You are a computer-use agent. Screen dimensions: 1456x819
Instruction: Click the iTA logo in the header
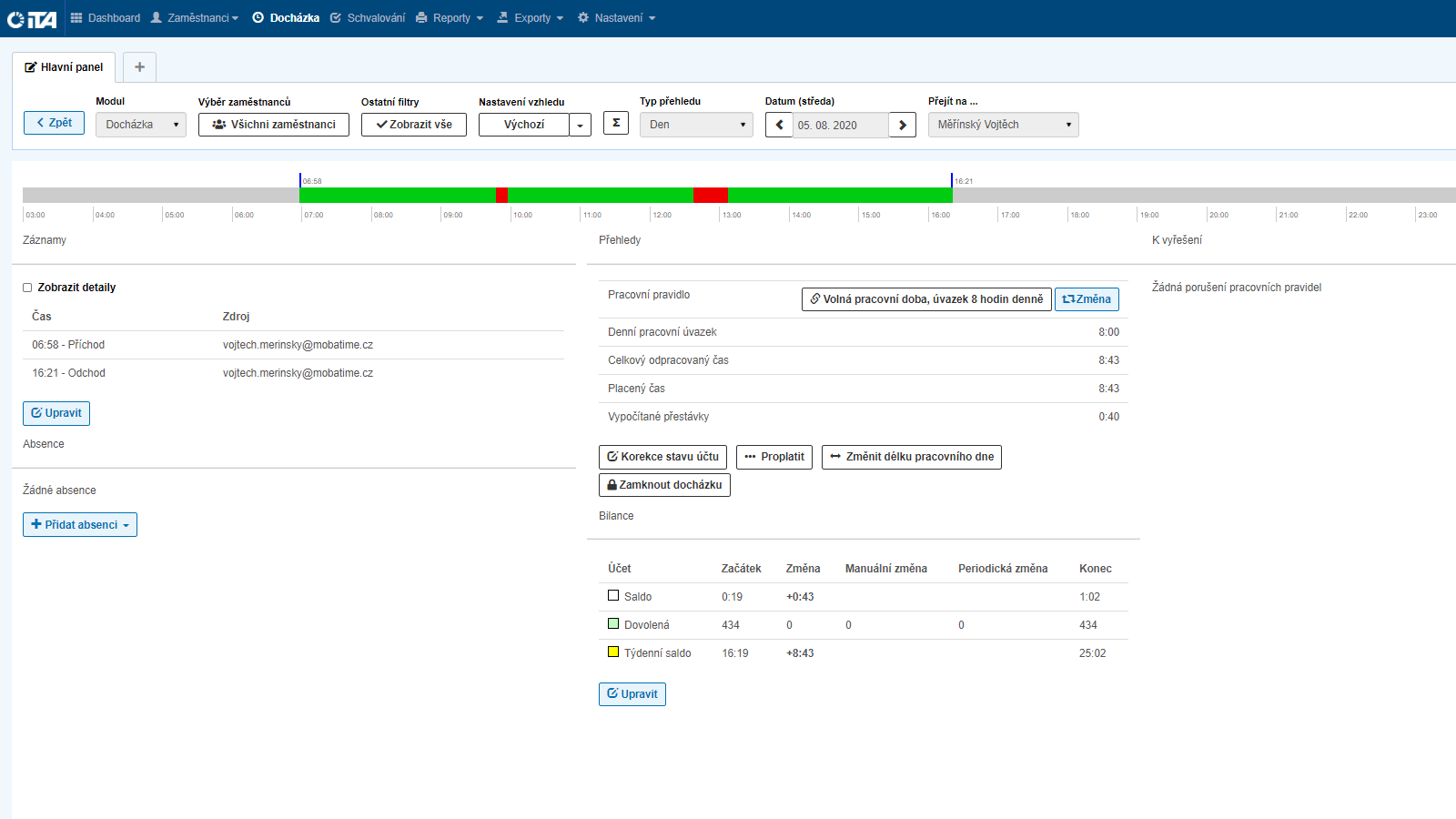coord(32,19)
